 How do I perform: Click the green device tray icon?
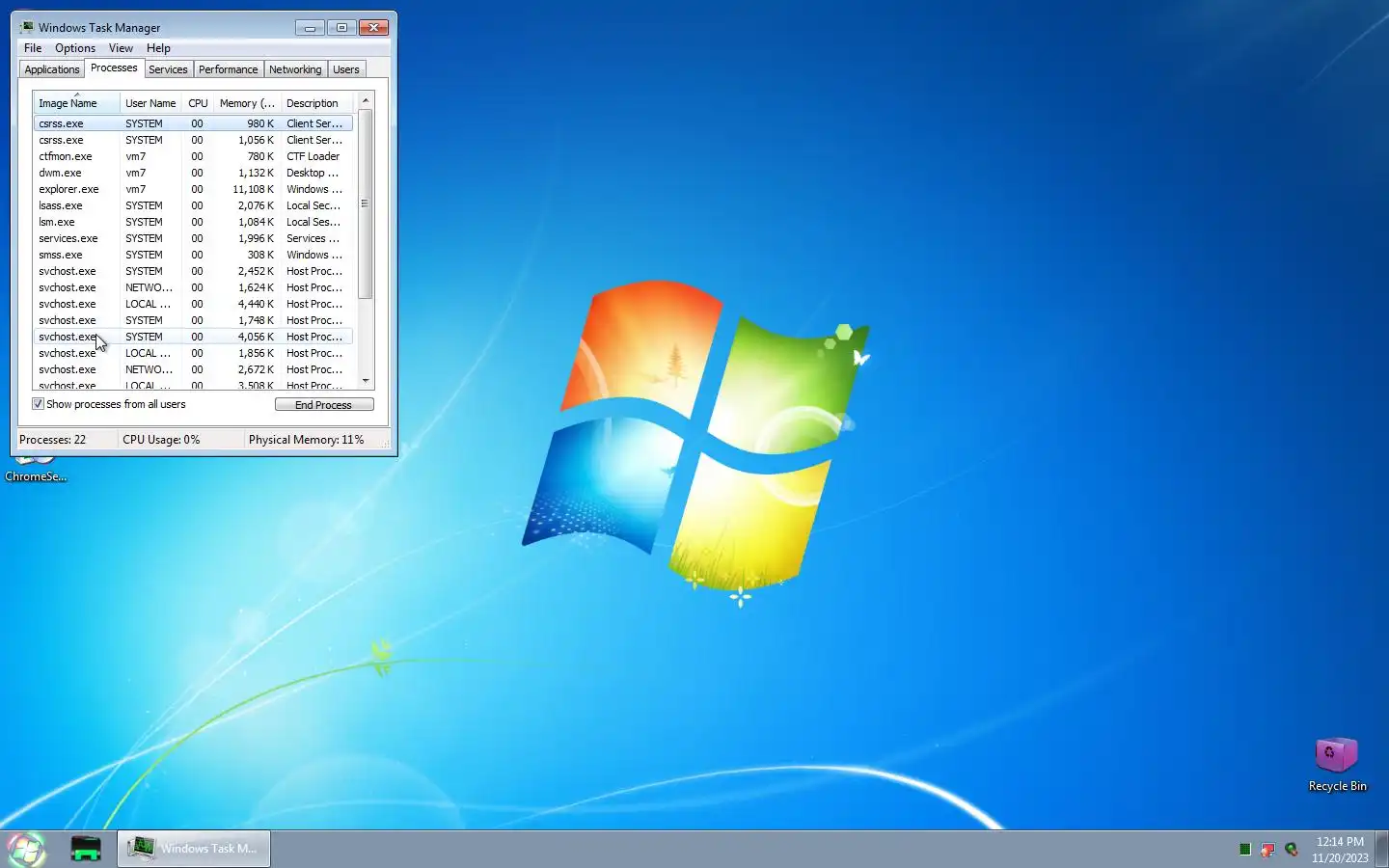click(x=1292, y=850)
